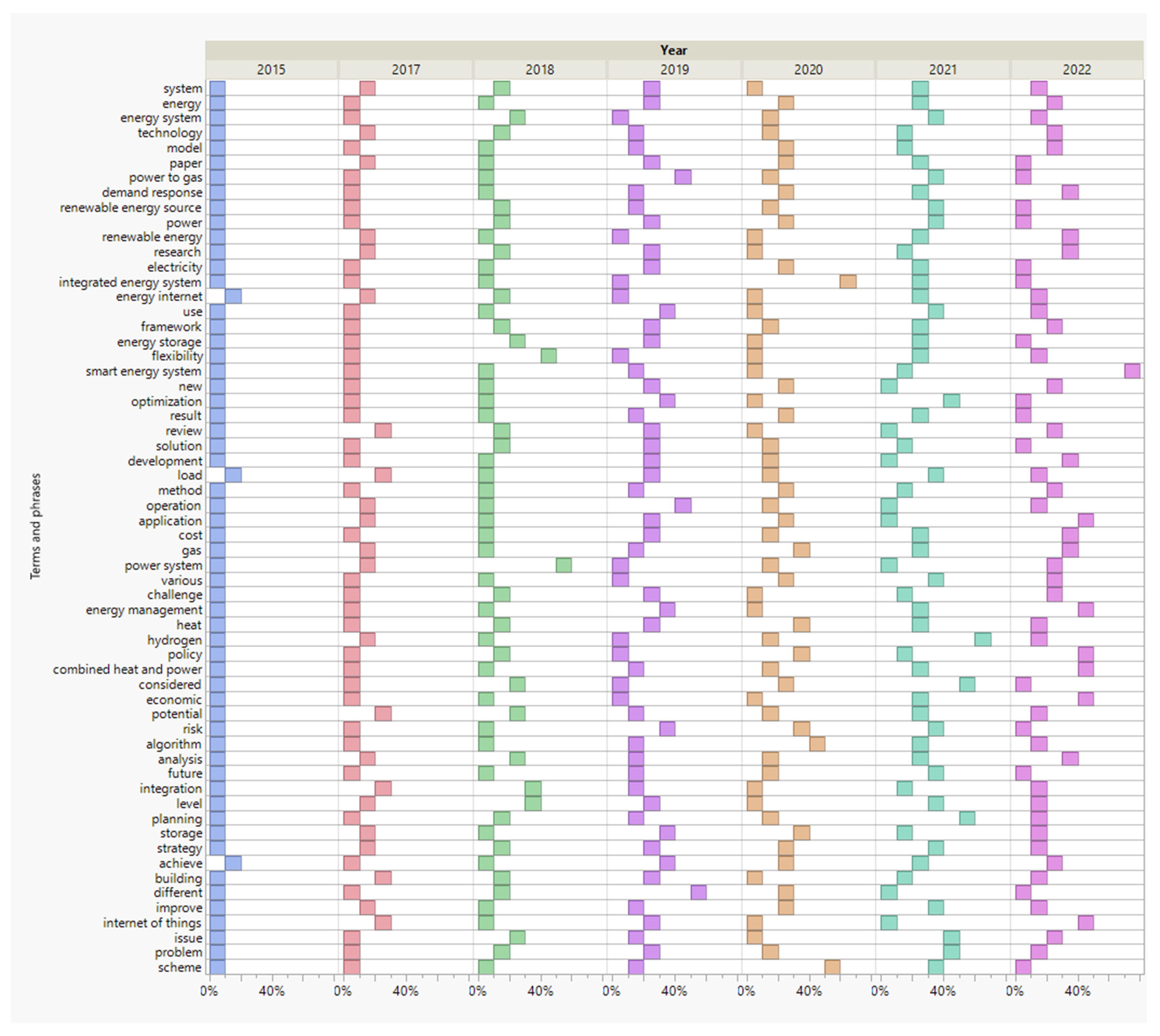
Task: Click the integrated energy system bar in 2020
Action: point(848,282)
